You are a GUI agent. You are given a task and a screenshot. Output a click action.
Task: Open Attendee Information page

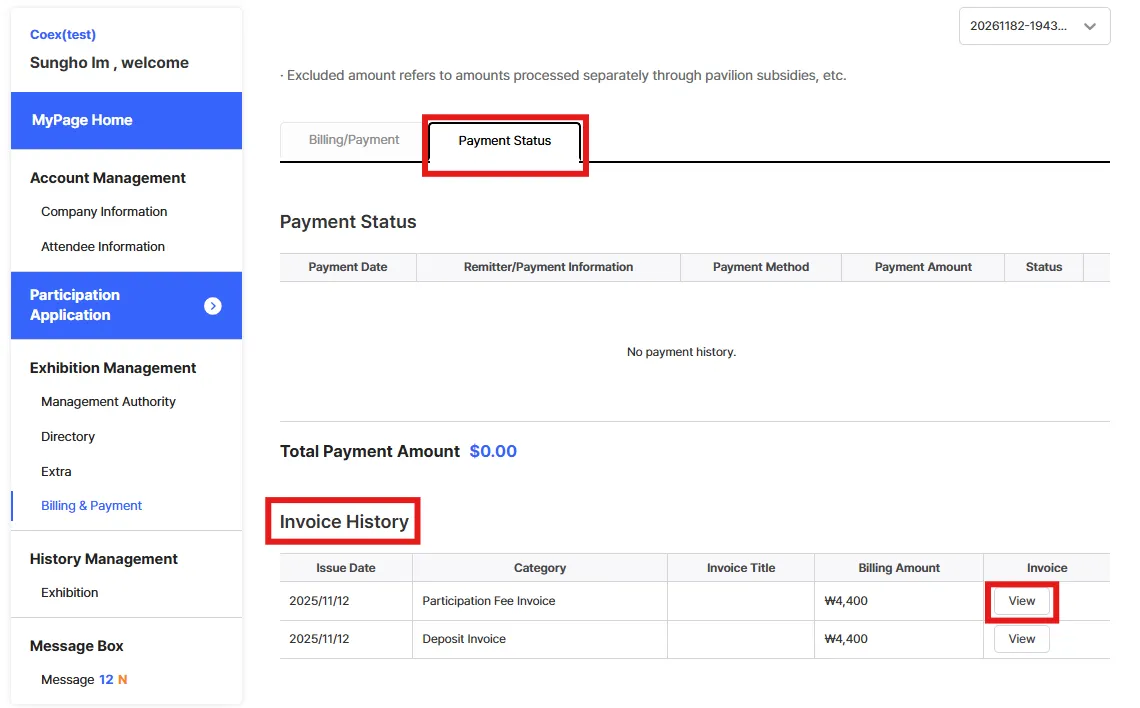click(x=103, y=247)
